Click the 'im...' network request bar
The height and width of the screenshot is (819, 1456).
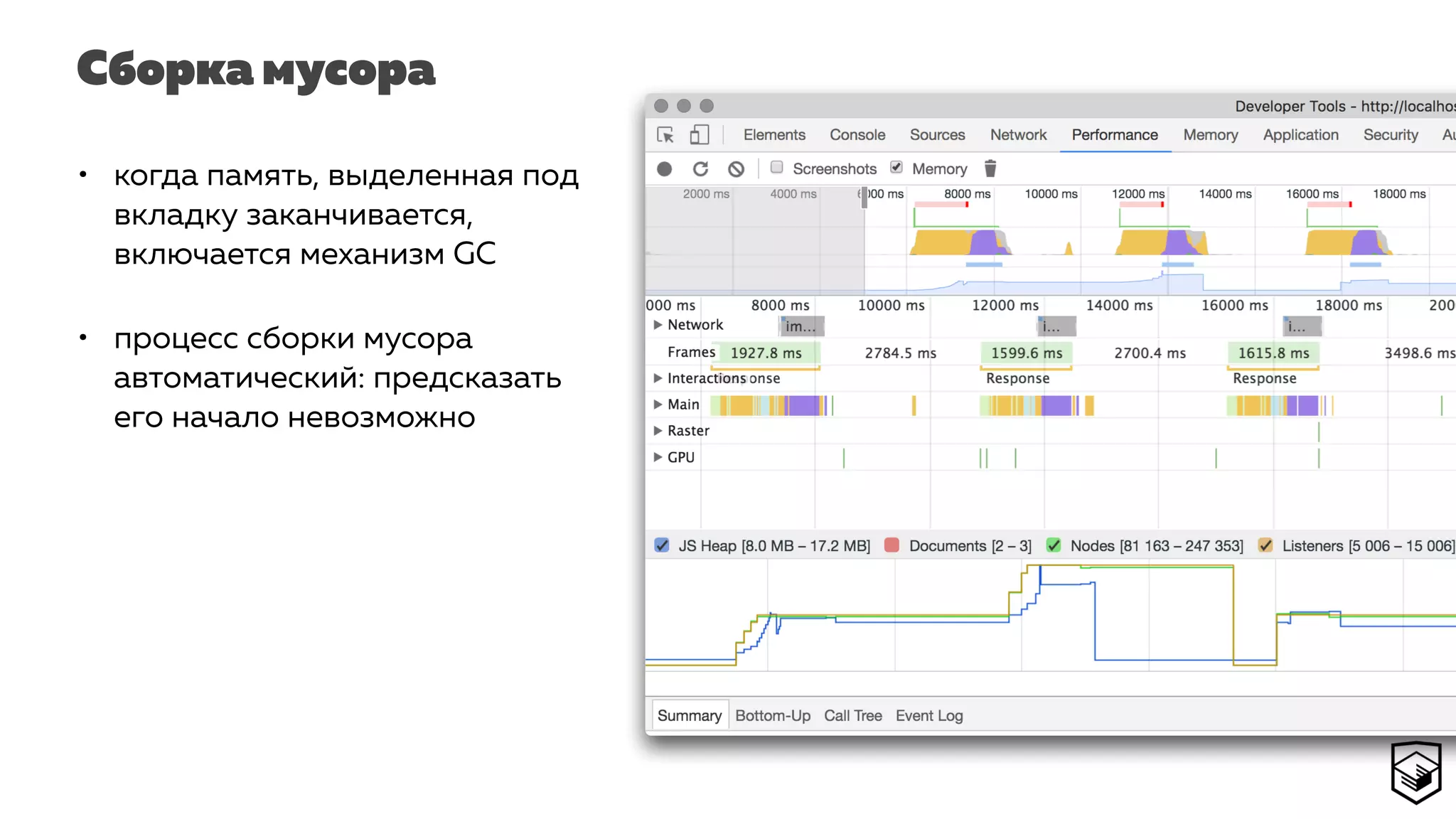[x=802, y=326]
